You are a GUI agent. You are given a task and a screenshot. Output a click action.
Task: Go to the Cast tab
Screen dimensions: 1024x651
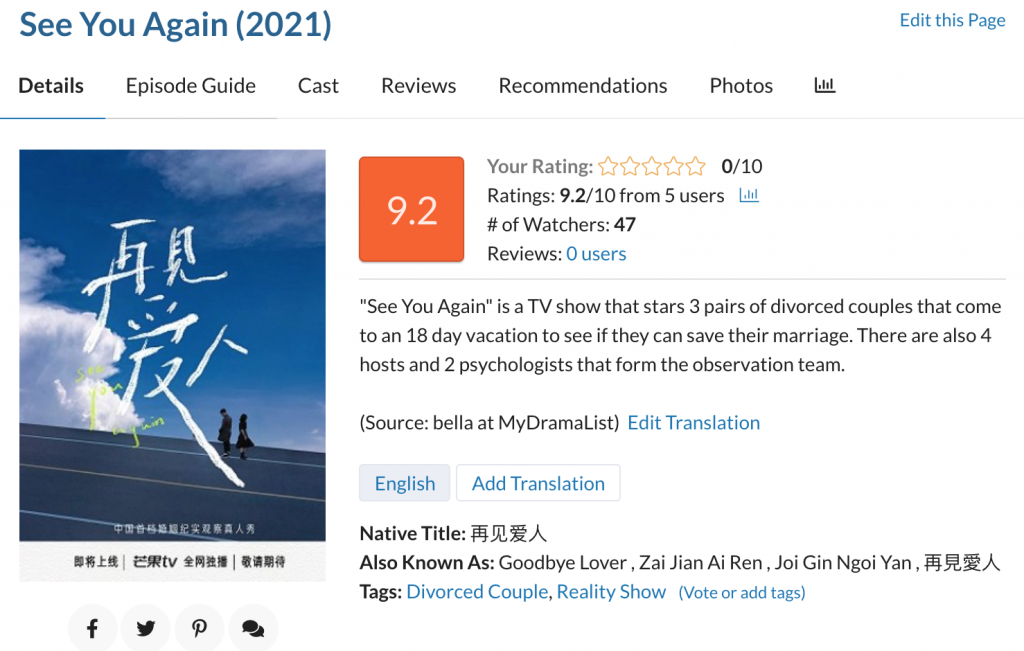coord(318,86)
